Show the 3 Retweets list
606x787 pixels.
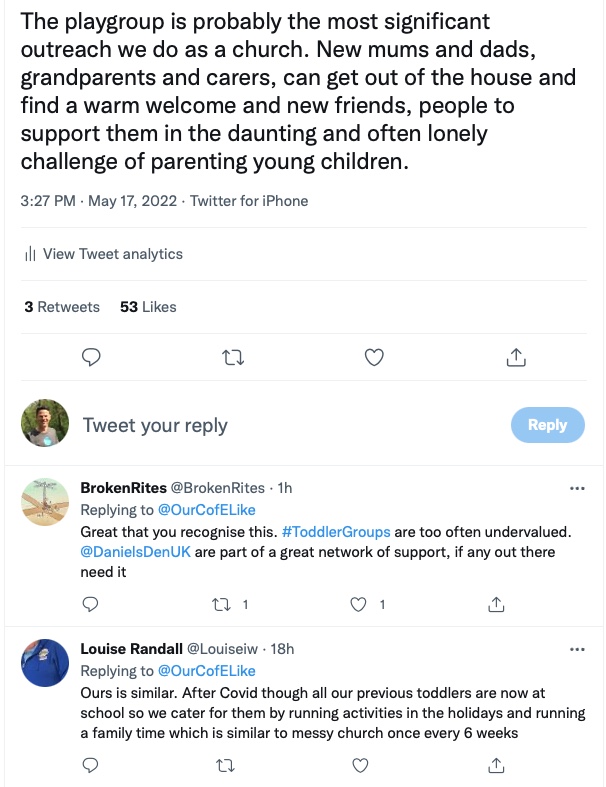click(62, 307)
